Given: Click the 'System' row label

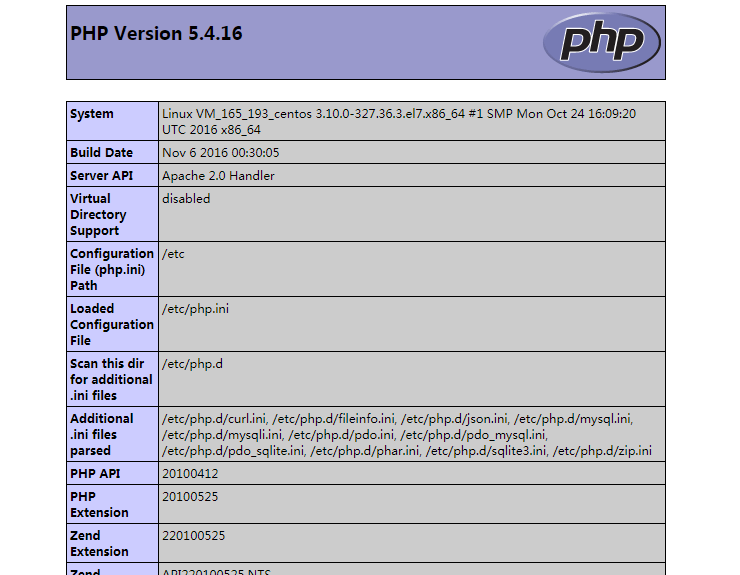Looking at the screenshot, I should click(92, 114).
